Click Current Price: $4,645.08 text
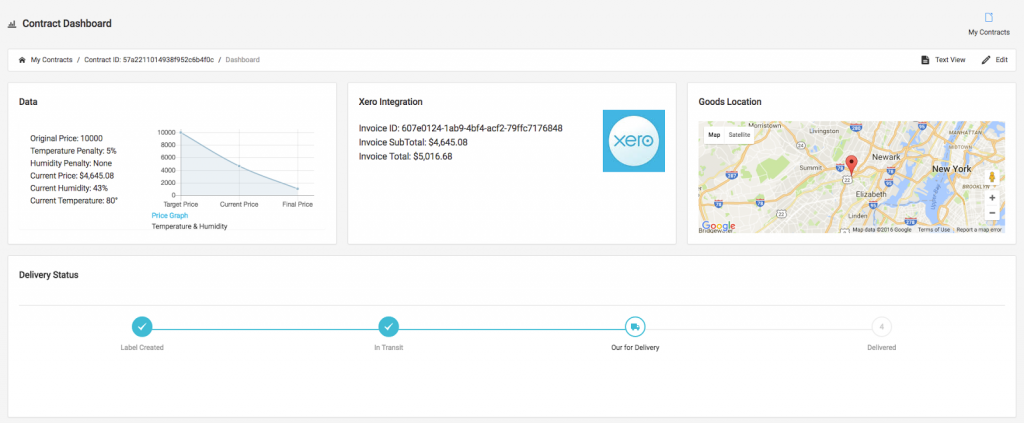The height and width of the screenshot is (423, 1024). (x=72, y=176)
